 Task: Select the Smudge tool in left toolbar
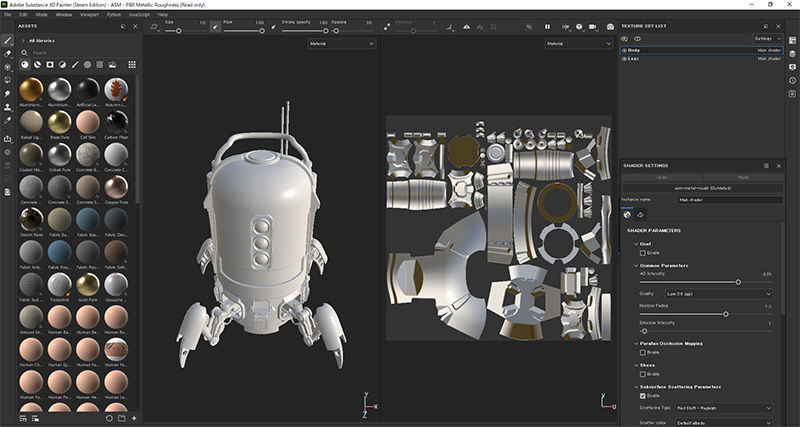point(8,93)
